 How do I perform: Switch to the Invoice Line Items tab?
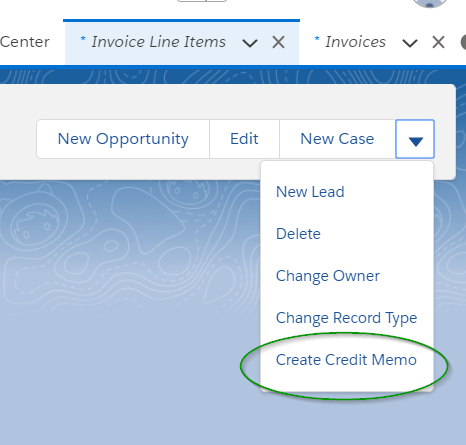click(153, 42)
